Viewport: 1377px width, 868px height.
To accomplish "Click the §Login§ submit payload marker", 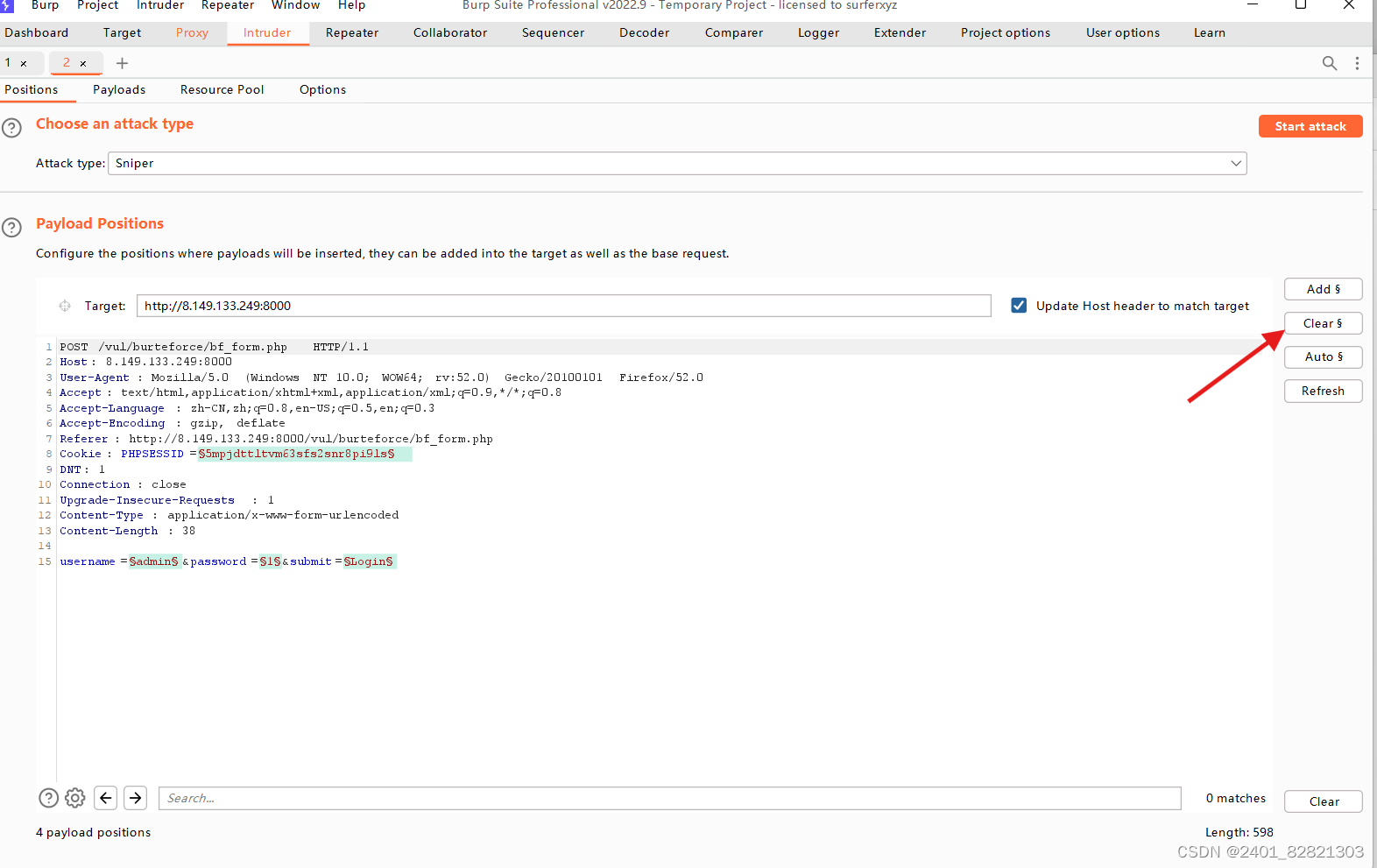I will tap(369, 561).
